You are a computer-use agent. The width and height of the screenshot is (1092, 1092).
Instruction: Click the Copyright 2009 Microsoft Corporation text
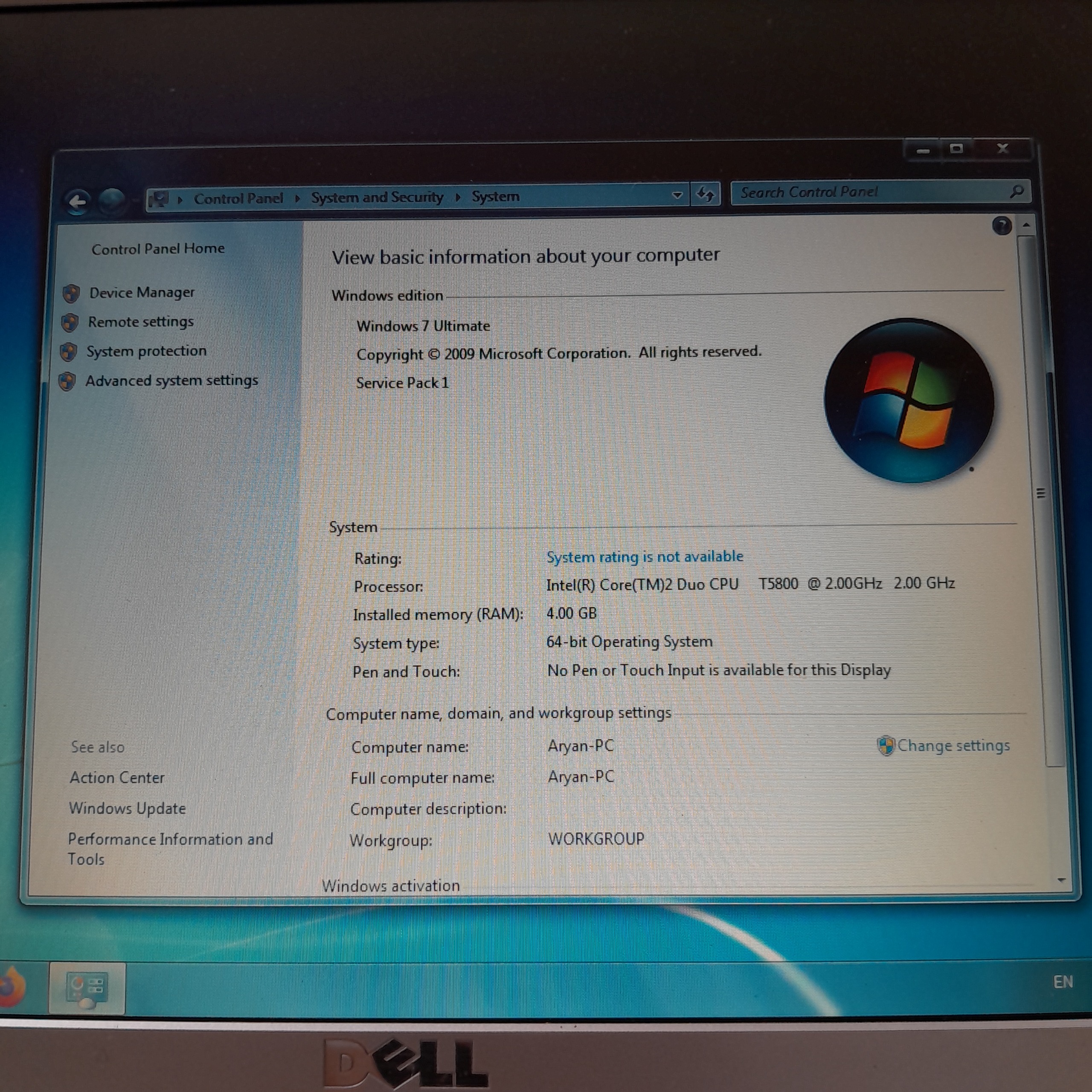(558, 354)
